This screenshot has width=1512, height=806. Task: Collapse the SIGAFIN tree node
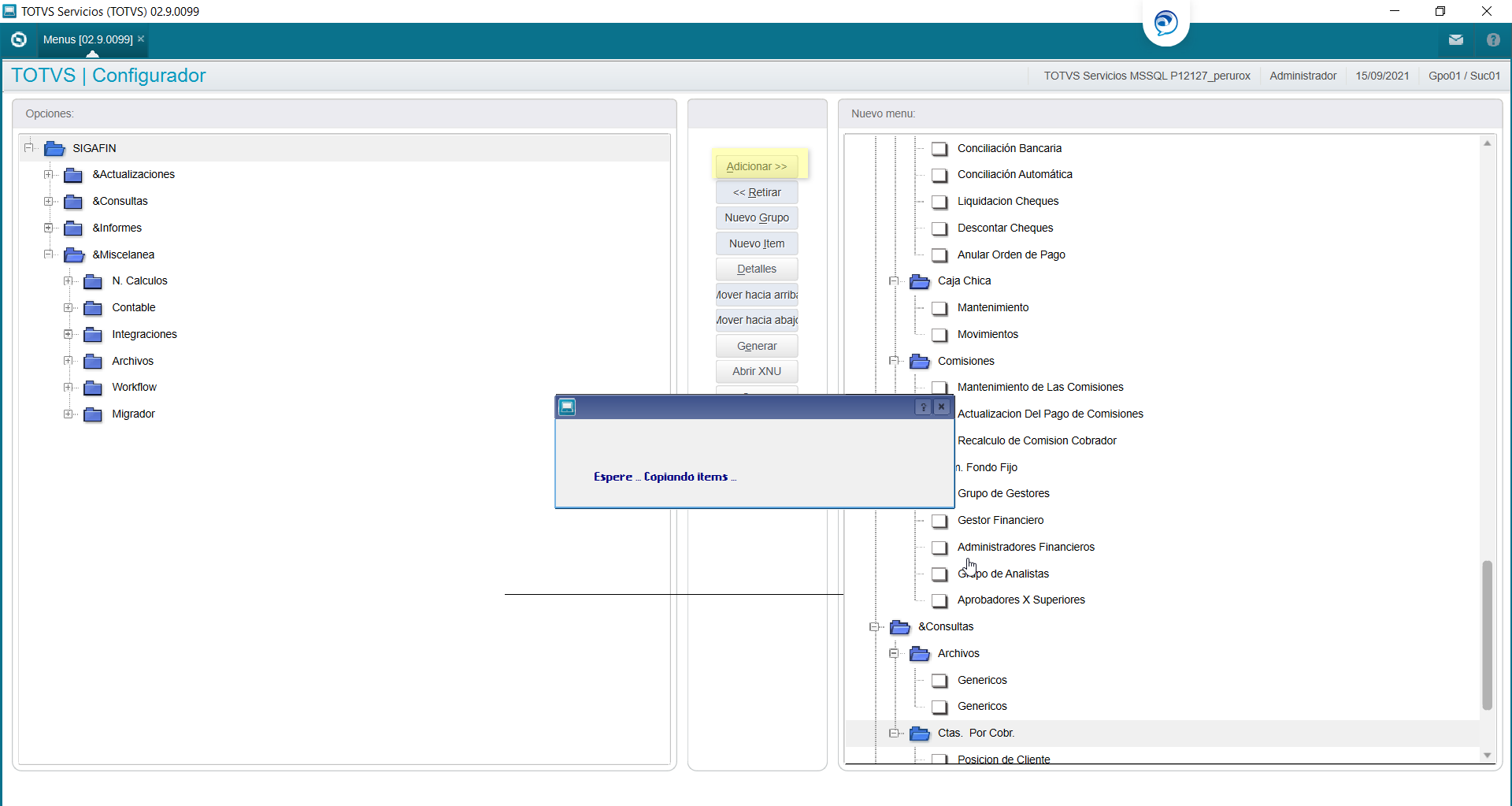(29, 147)
